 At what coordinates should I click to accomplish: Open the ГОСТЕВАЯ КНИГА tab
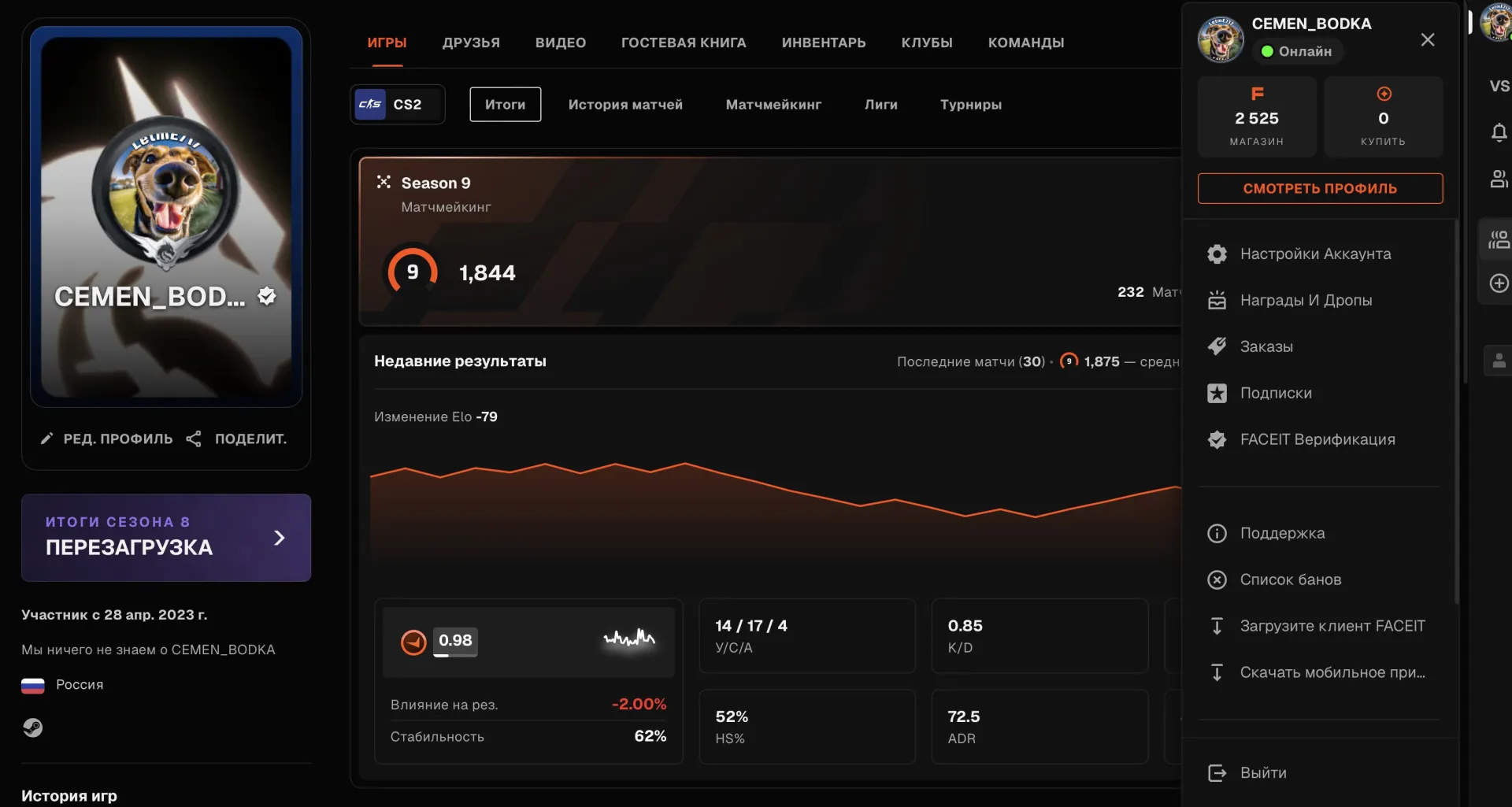(684, 43)
